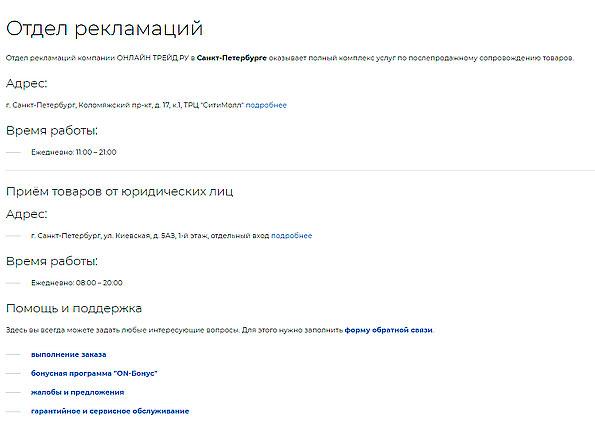Screen dimensions: 595x421
Task: Click the Коломяжский пр-кт address text
Action: (x=124, y=105)
